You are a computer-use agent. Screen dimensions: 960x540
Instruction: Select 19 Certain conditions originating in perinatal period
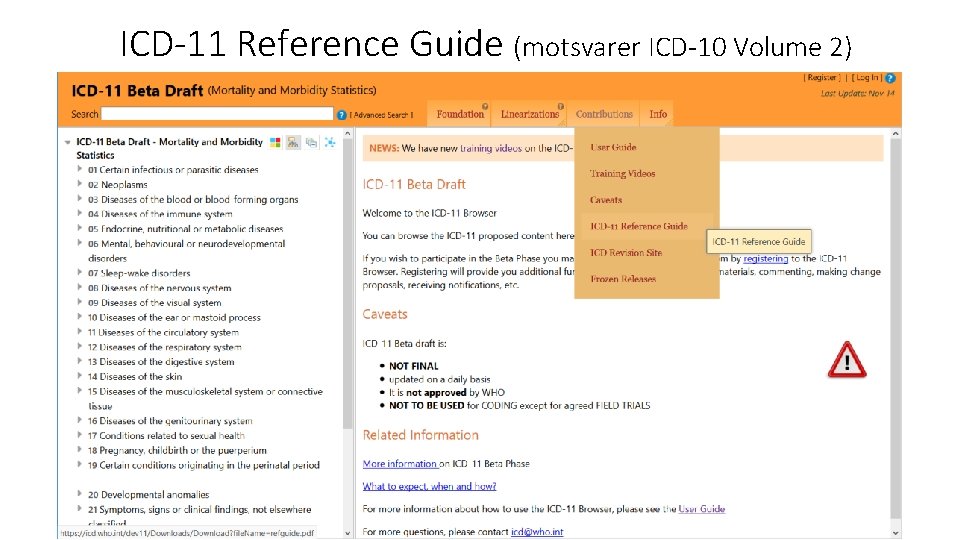pos(204,465)
